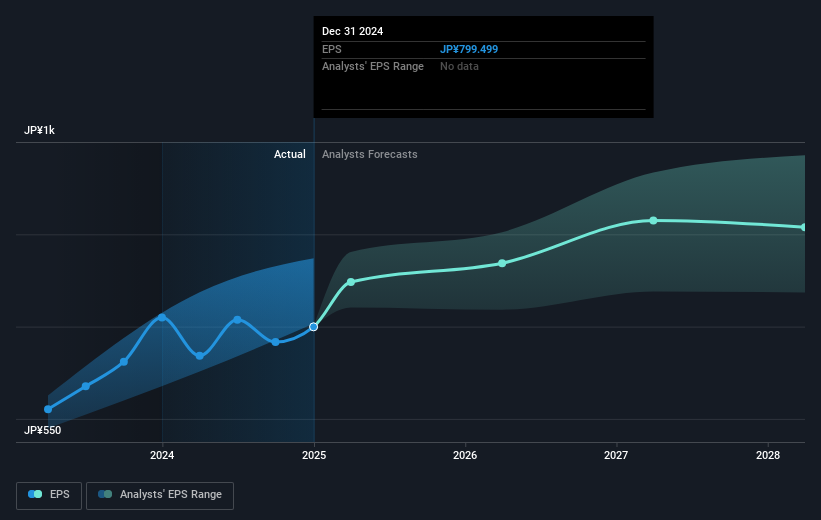The image size is (821, 520).
Task: Click the EPS legend color dots icon
Action: [x=35, y=494]
